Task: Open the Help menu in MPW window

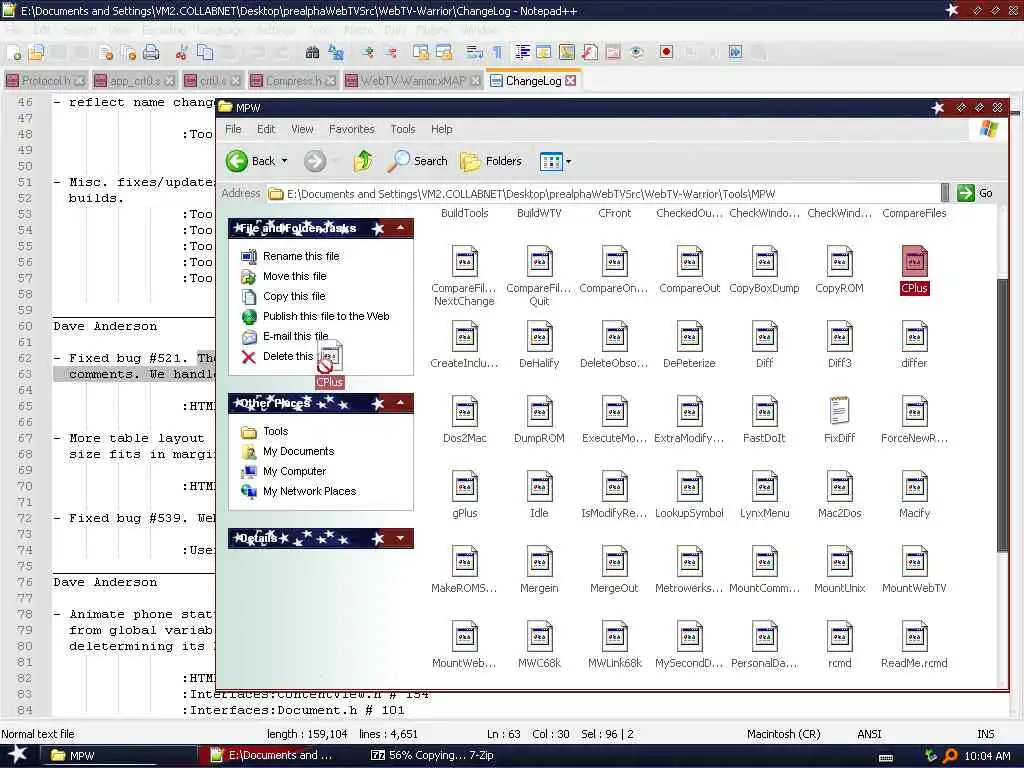Action: (x=441, y=129)
